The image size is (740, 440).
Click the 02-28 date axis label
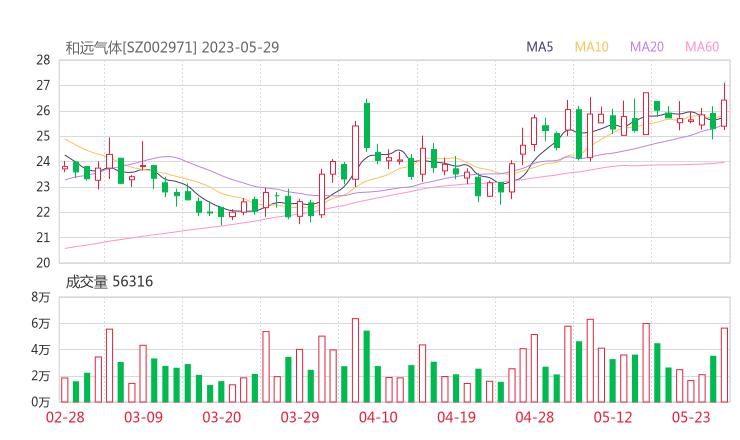tap(65, 417)
